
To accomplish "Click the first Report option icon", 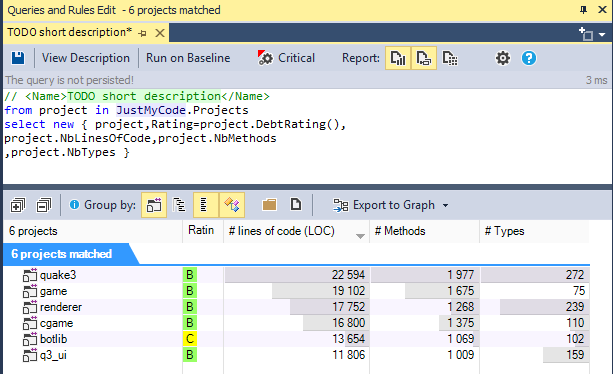I will point(398,58).
